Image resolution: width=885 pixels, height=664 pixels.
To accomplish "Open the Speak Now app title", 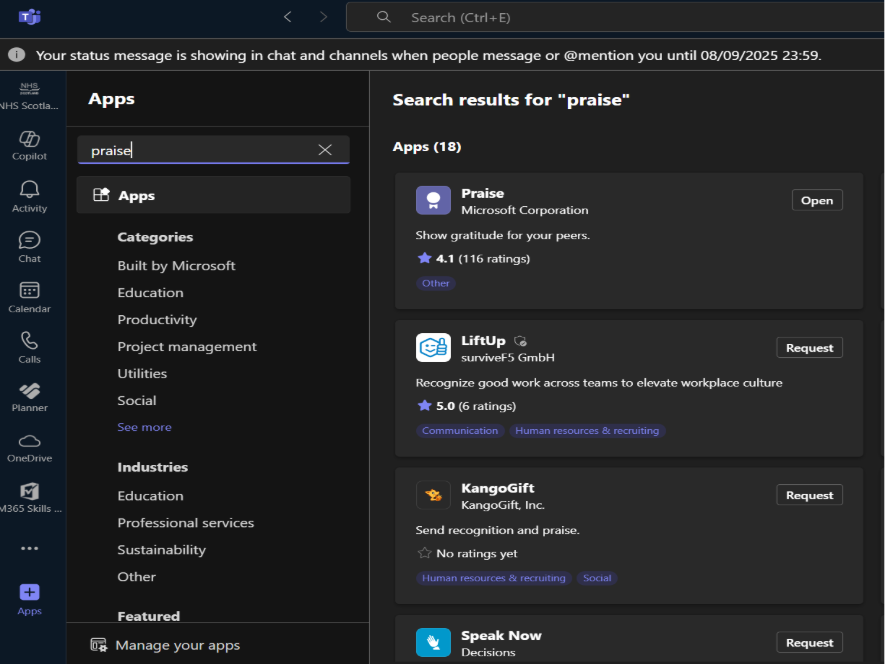I will [501, 635].
